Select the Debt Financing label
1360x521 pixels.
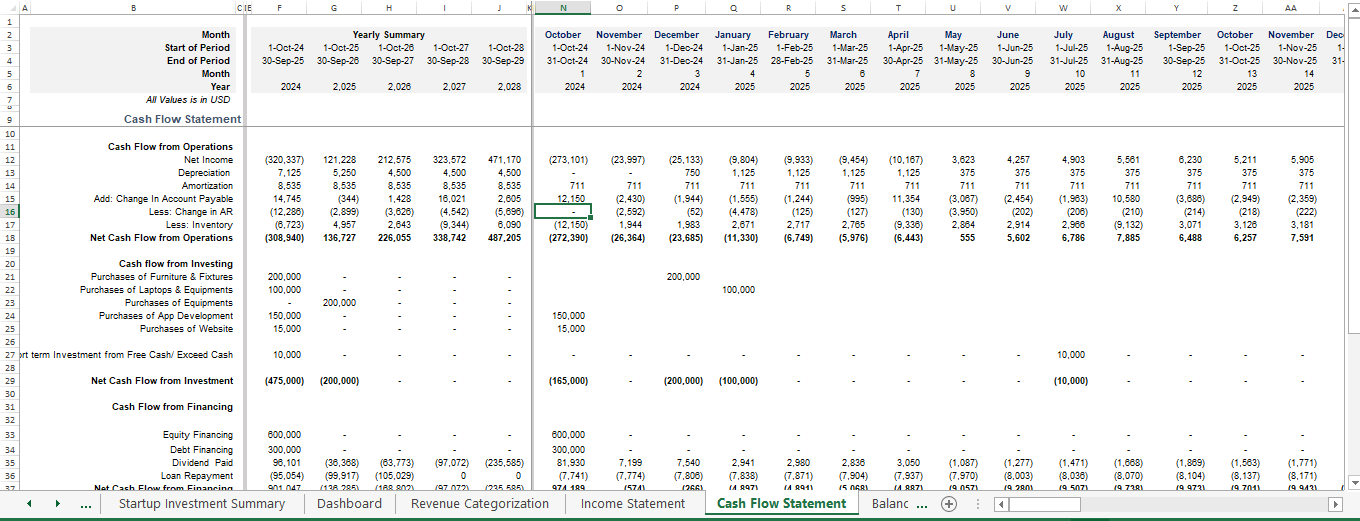click(201, 450)
